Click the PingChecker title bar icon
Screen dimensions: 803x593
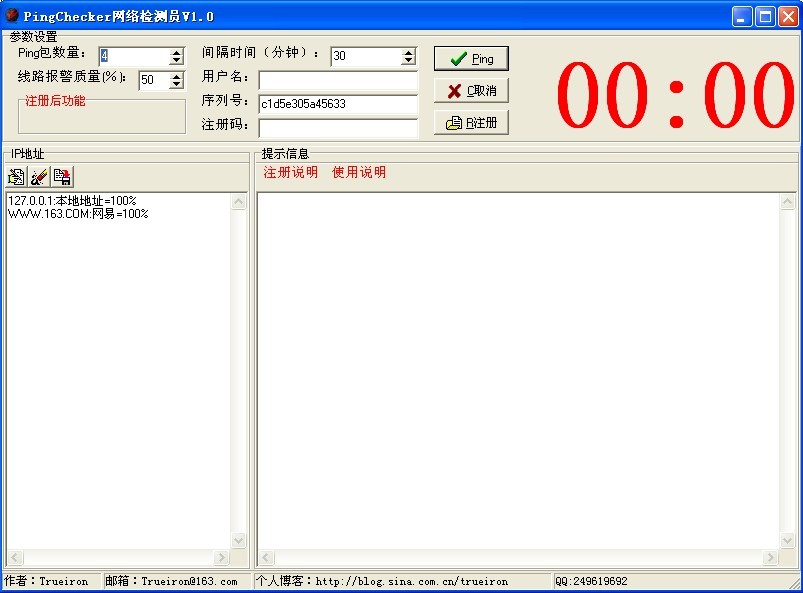point(11,13)
